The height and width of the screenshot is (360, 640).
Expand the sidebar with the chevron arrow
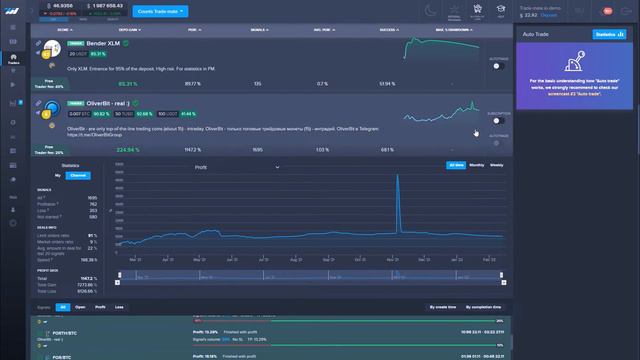point(32,11)
